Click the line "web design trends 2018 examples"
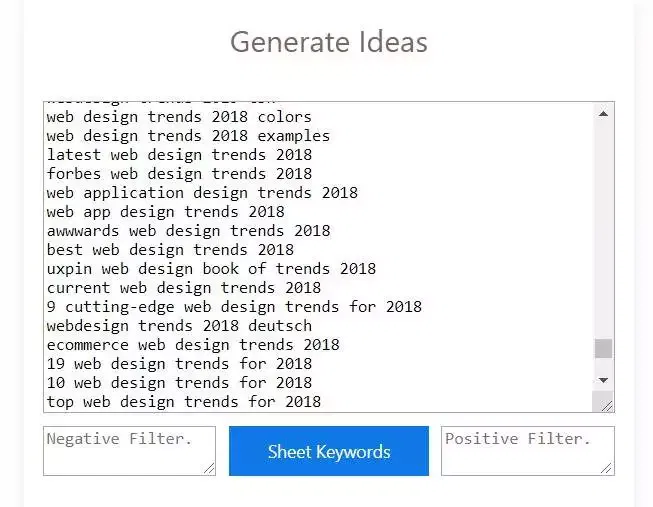Viewport: 653px width, 507px height. 188,136
